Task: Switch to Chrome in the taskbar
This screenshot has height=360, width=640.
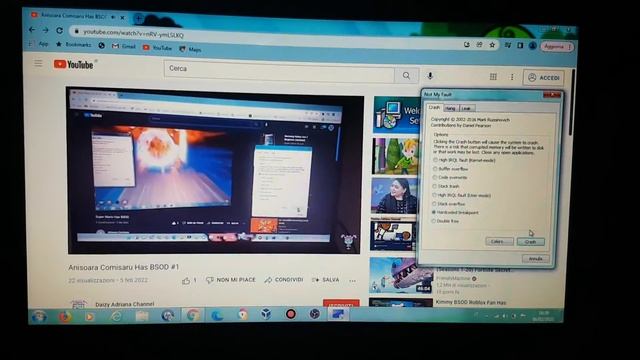Action: click(193, 315)
